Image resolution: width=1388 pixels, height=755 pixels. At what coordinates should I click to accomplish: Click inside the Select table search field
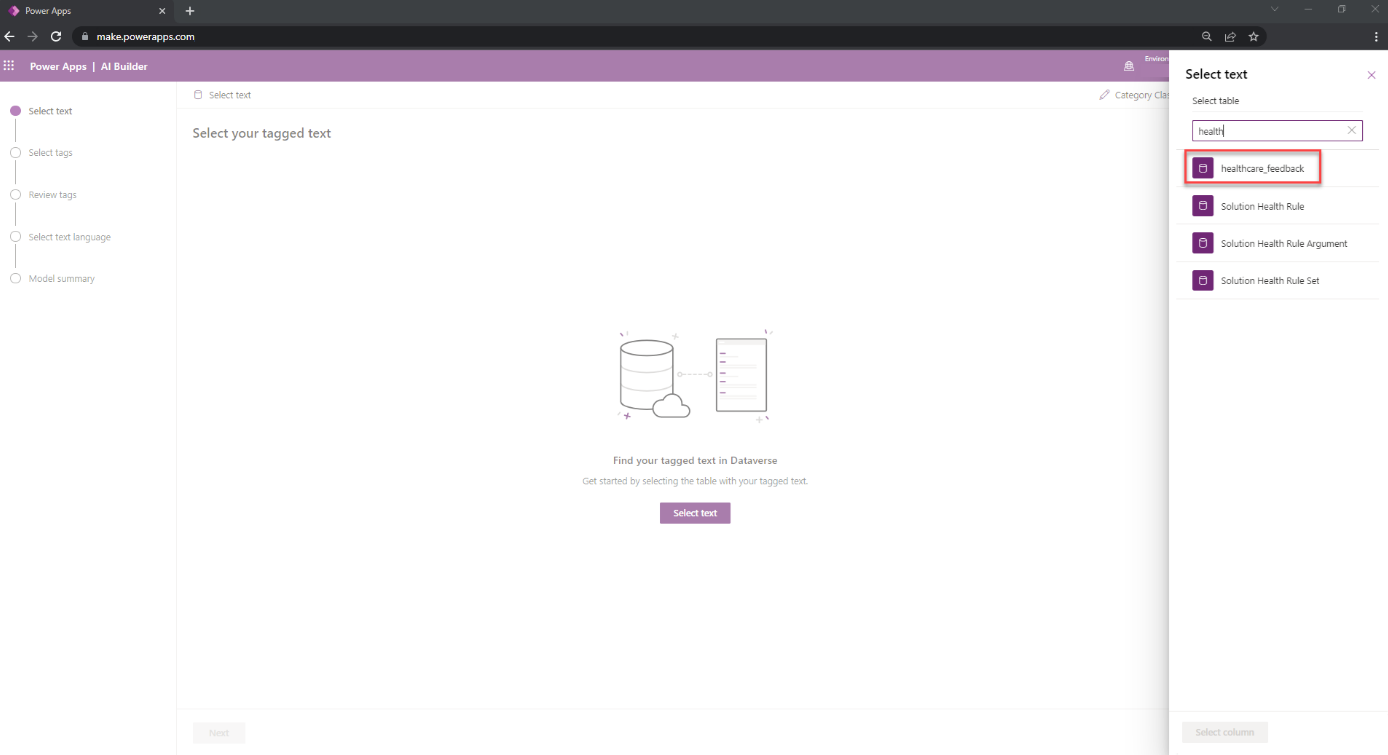point(1270,130)
